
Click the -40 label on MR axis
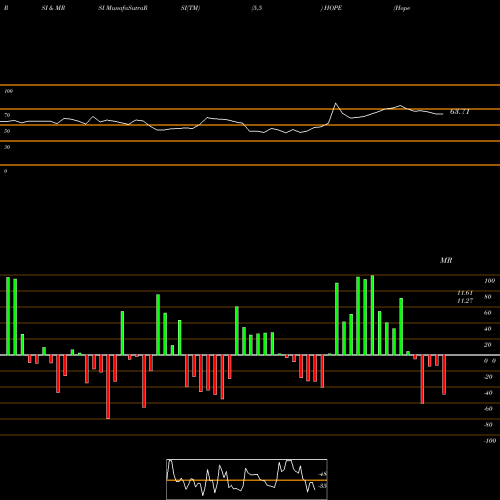tap(488, 393)
